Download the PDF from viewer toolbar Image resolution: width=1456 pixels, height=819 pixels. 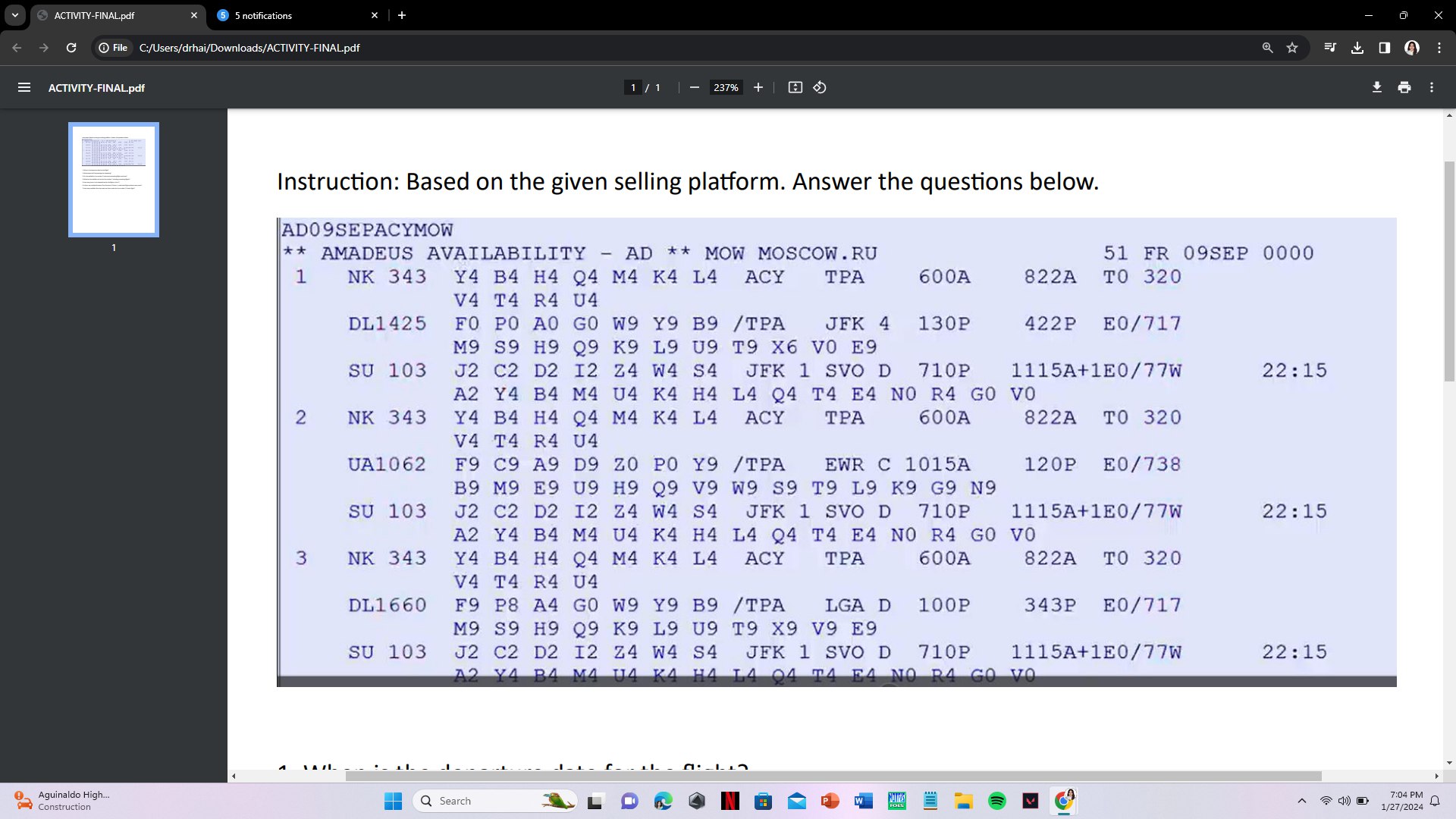1376,87
